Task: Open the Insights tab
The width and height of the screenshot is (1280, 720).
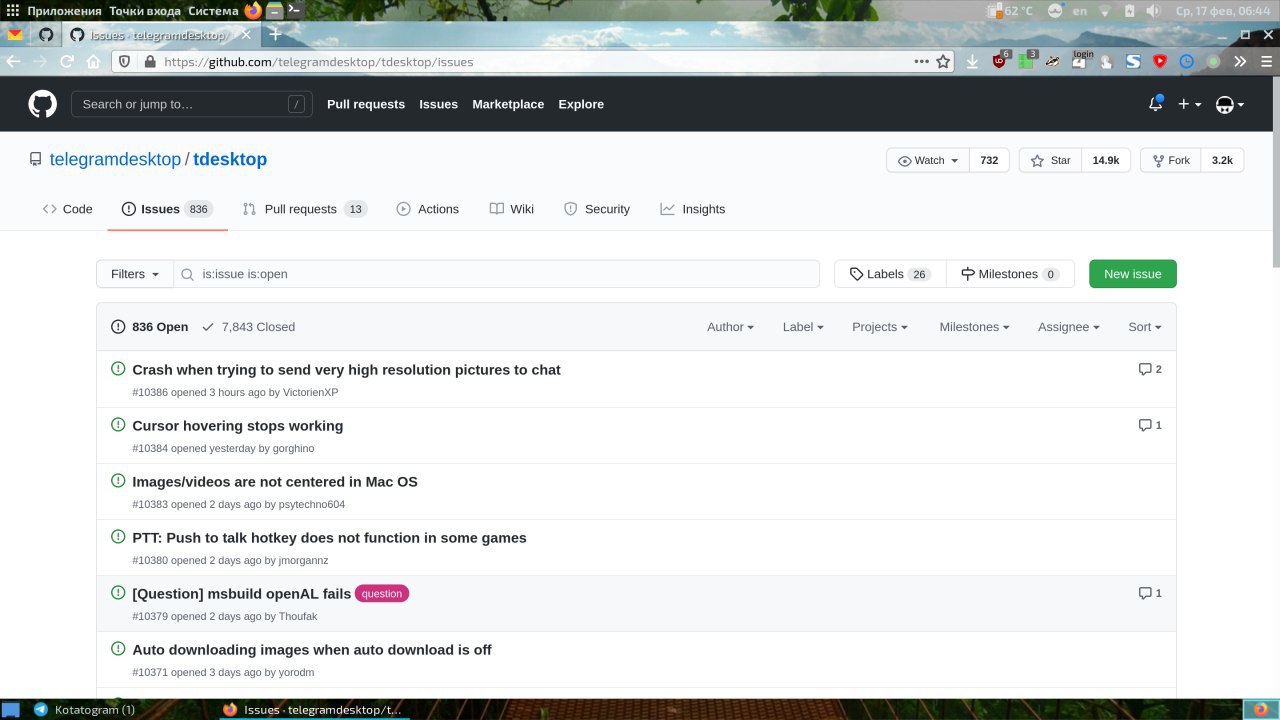Action: [x=692, y=209]
